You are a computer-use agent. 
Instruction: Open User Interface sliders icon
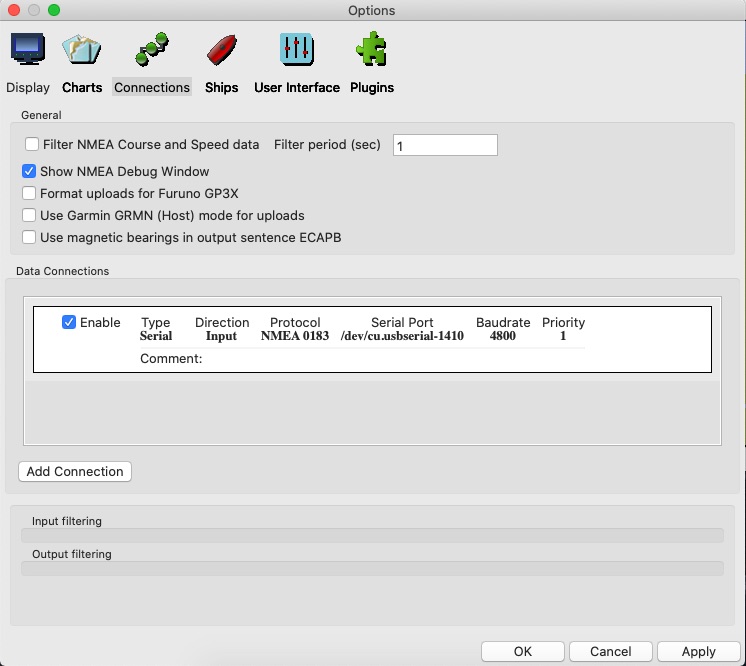[297, 49]
